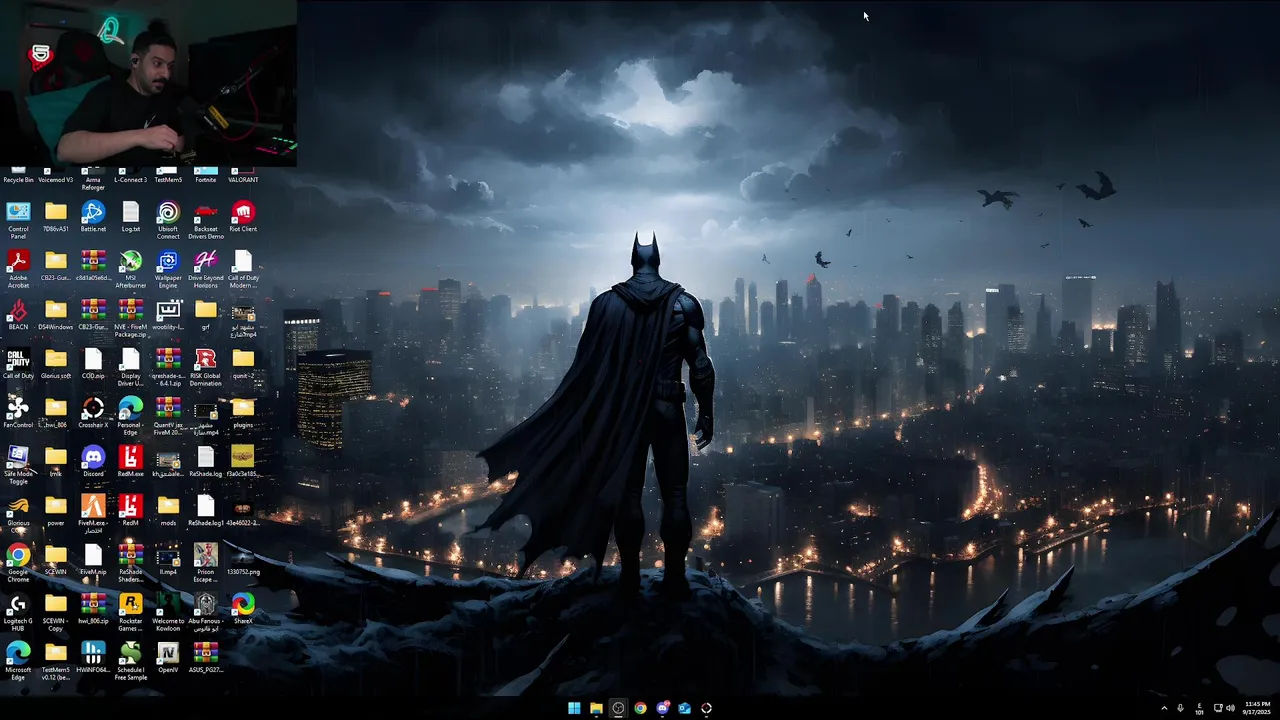
Task: Open HWiNFO64 desktop icon
Action: pyautogui.click(x=93, y=658)
